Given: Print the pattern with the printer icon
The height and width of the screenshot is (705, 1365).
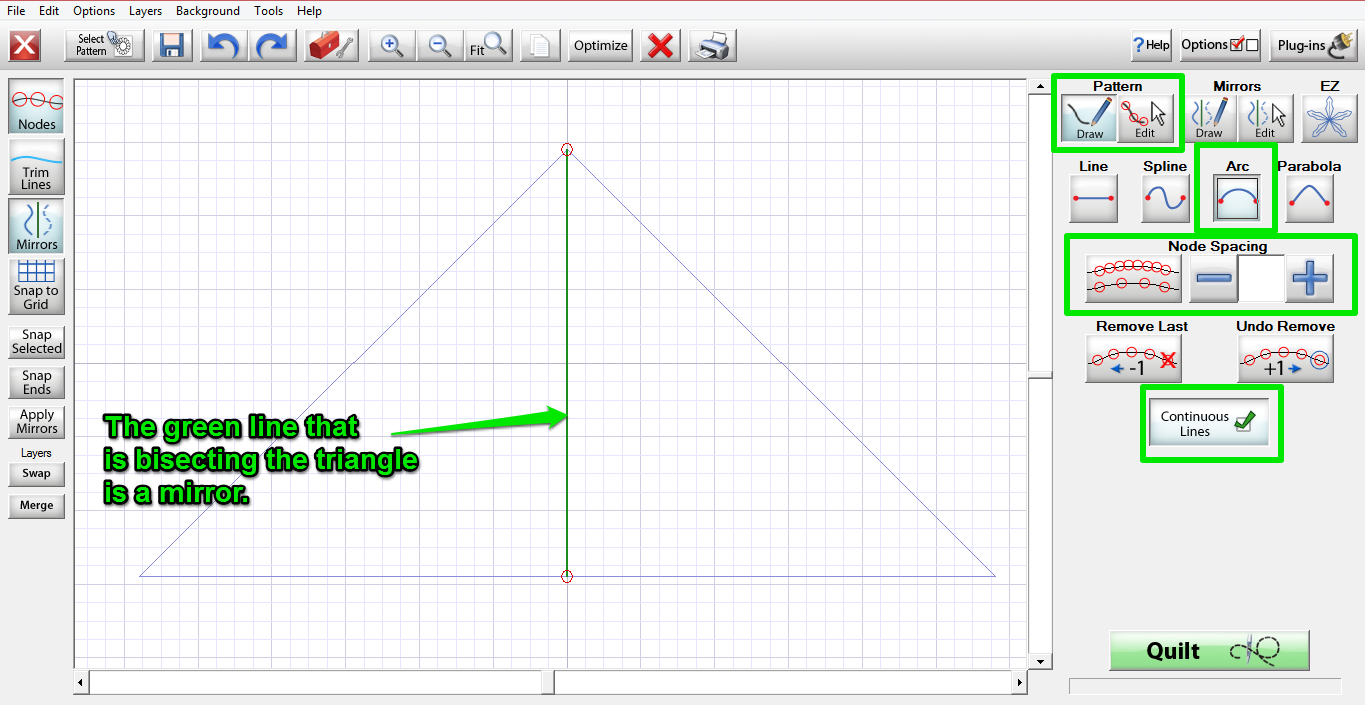Looking at the screenshot, I should pos(713,45).
